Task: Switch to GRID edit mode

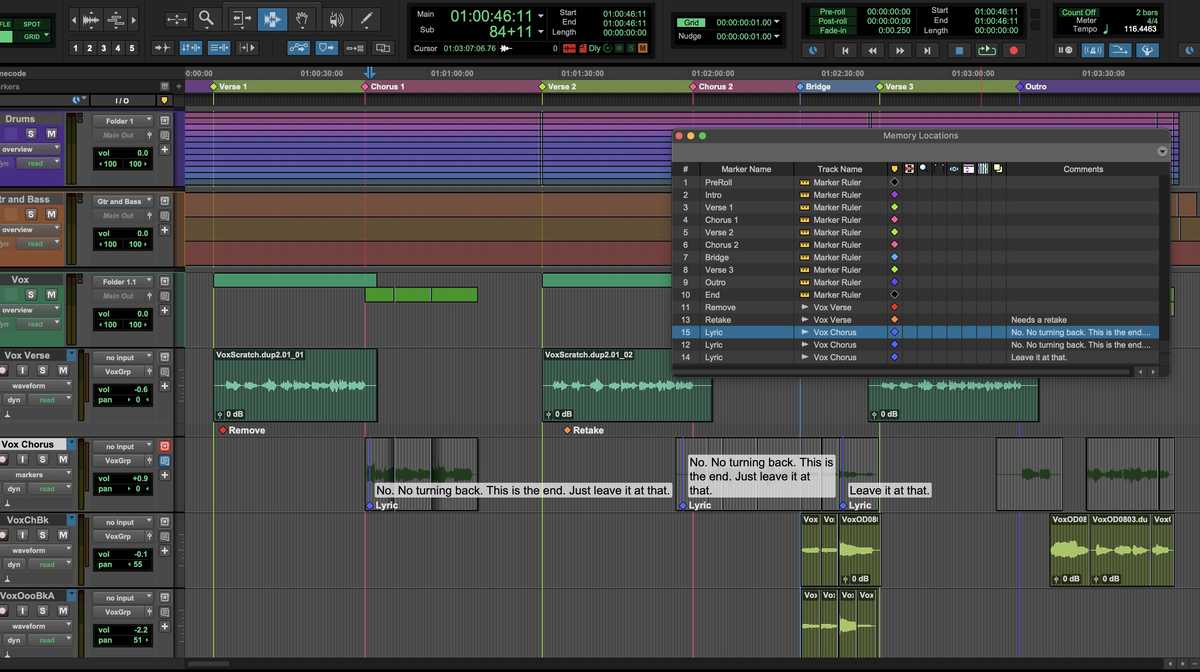Action: point(33,35)
